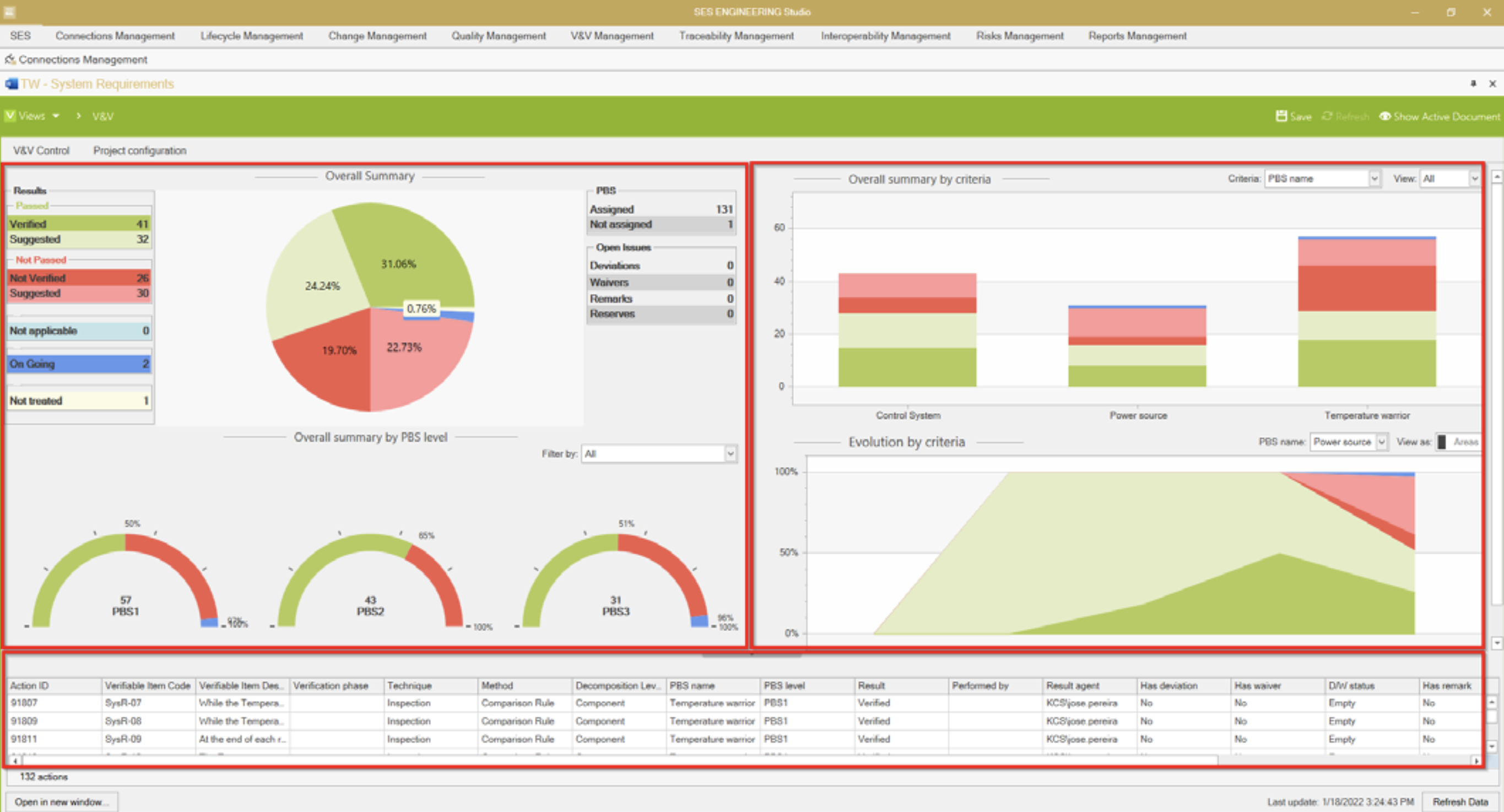The width and height of the screenshot is (1504, 812).
Task: Click the V icon next to Views
Action: (x=10, y=116)
